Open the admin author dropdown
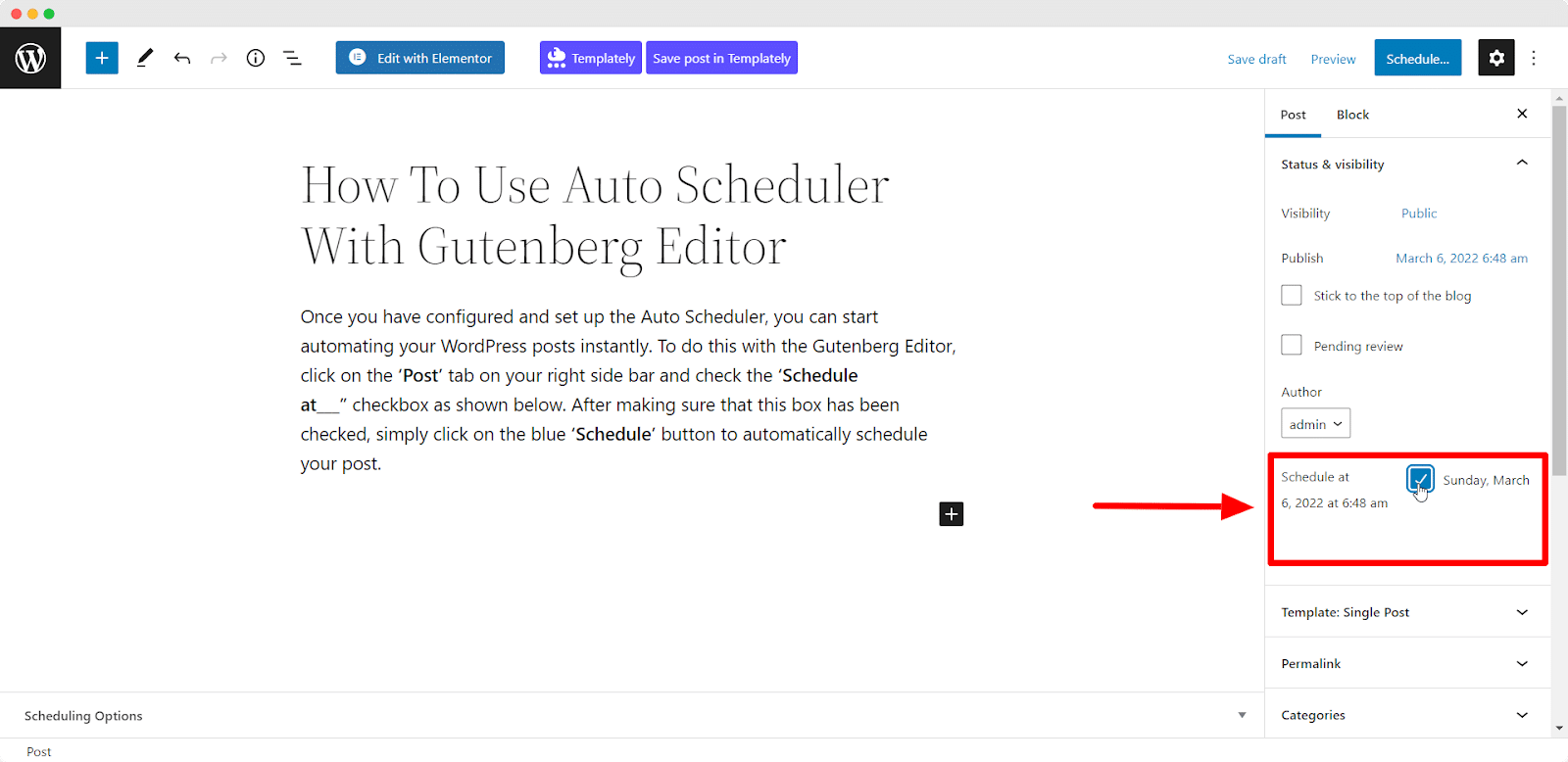1568x762 pixels. (1315, 423)
